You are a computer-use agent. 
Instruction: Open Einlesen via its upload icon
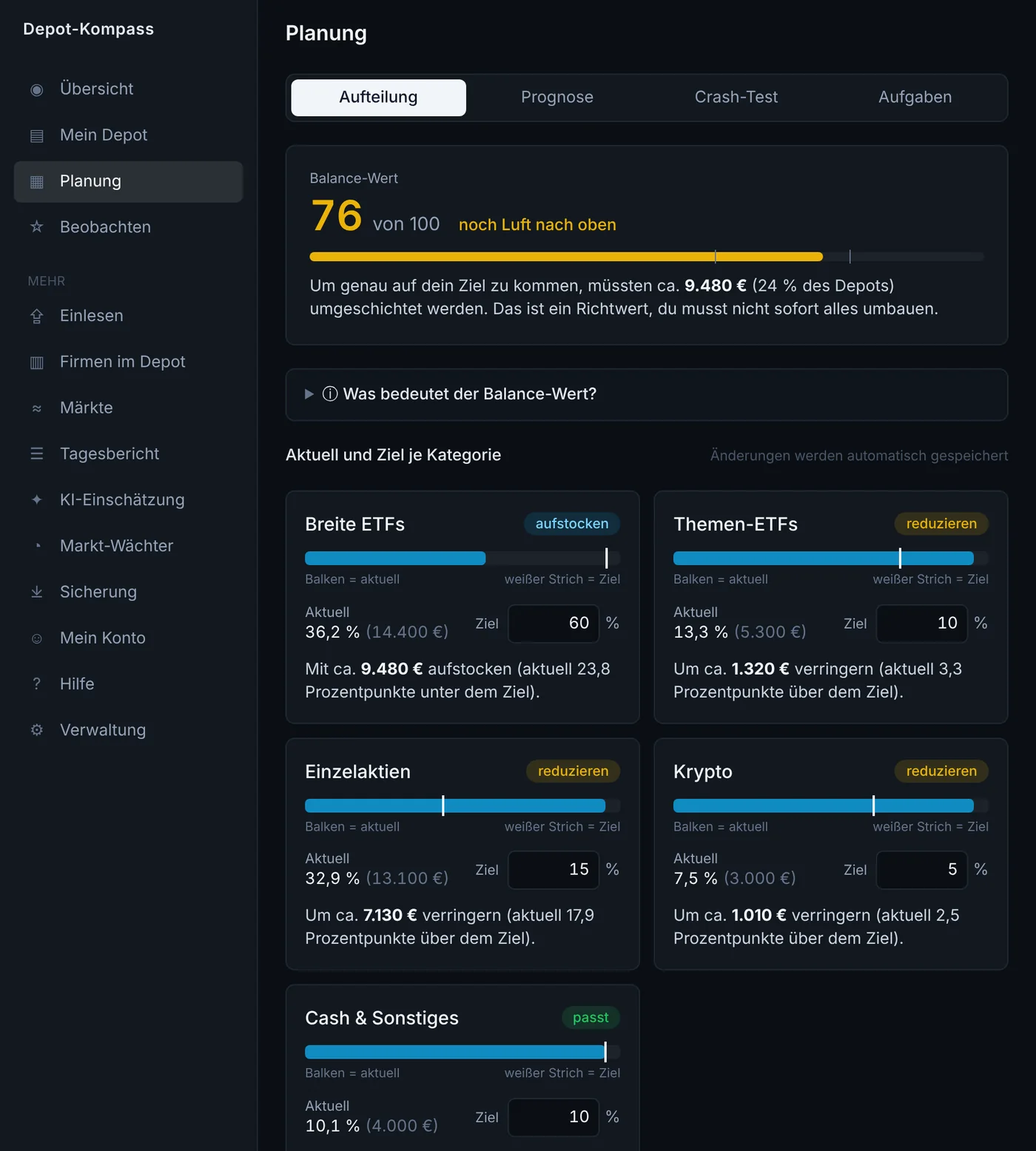36,316
